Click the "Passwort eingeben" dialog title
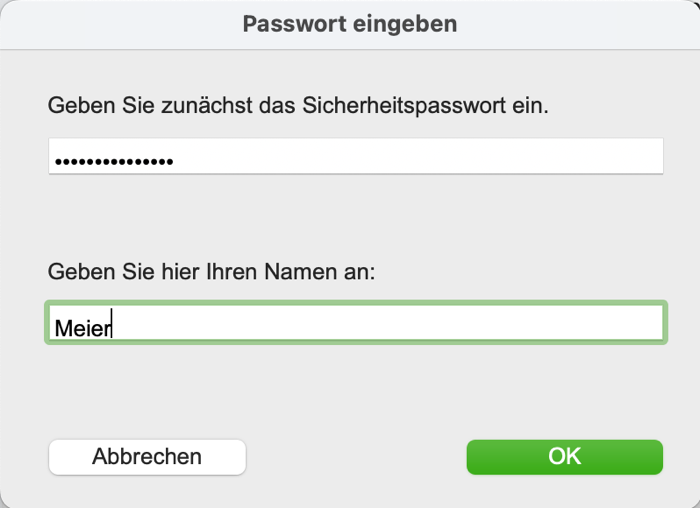 [350, 24]
